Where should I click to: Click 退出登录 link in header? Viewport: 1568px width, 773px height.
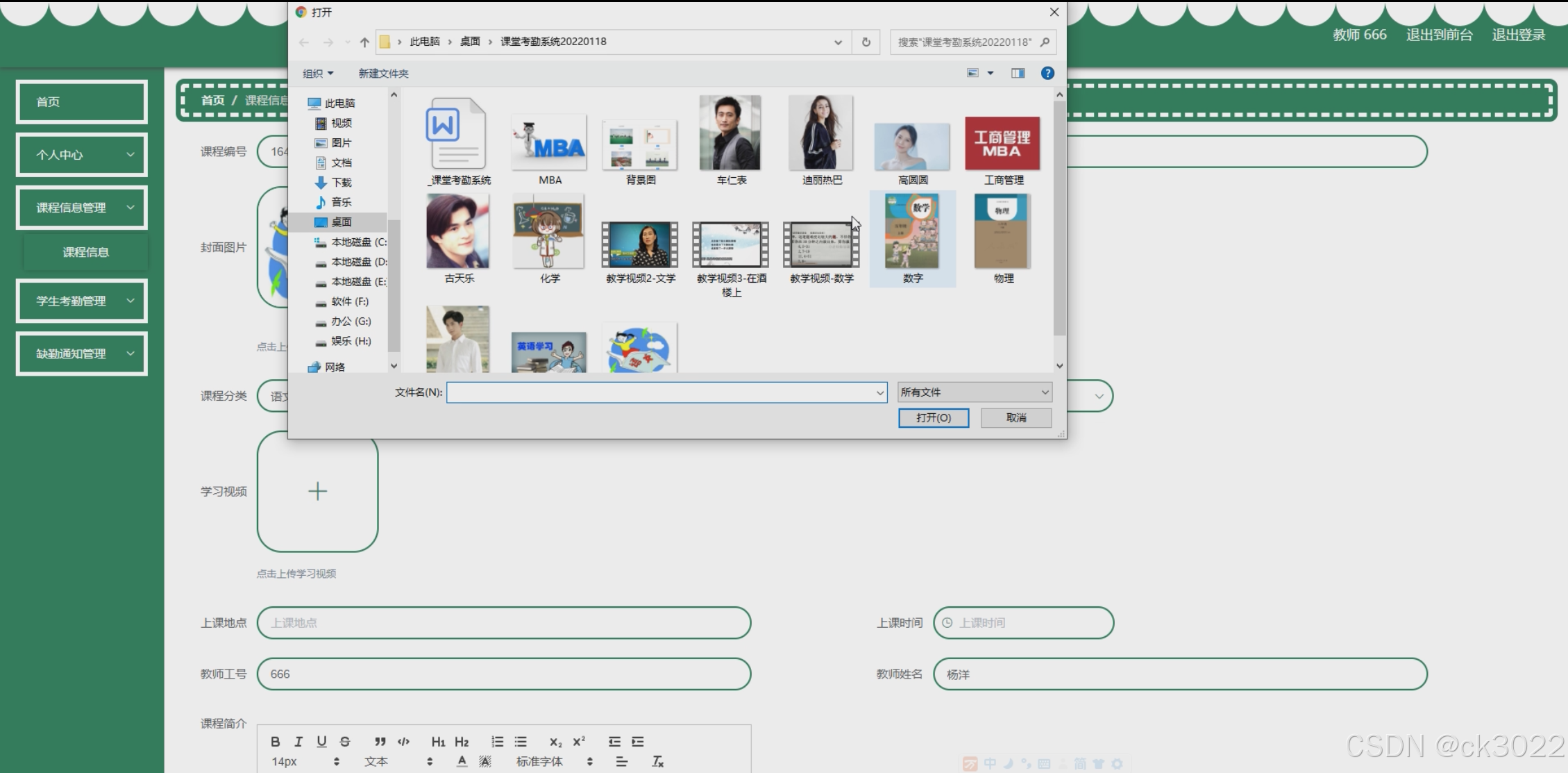(1518, 35)
